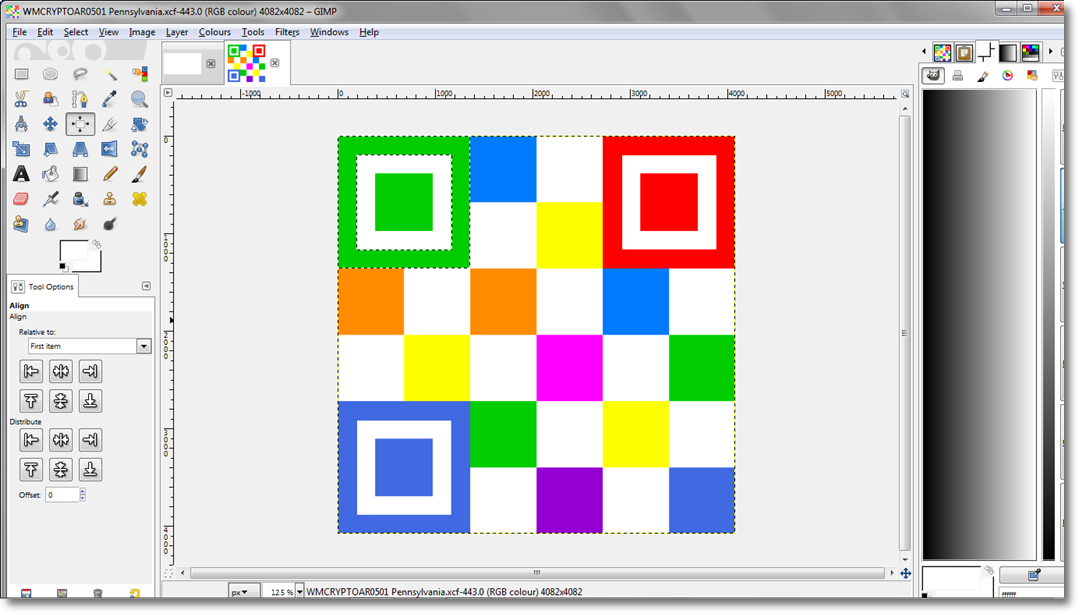Select the Perspective Clone tool

(x=21, y=224)
